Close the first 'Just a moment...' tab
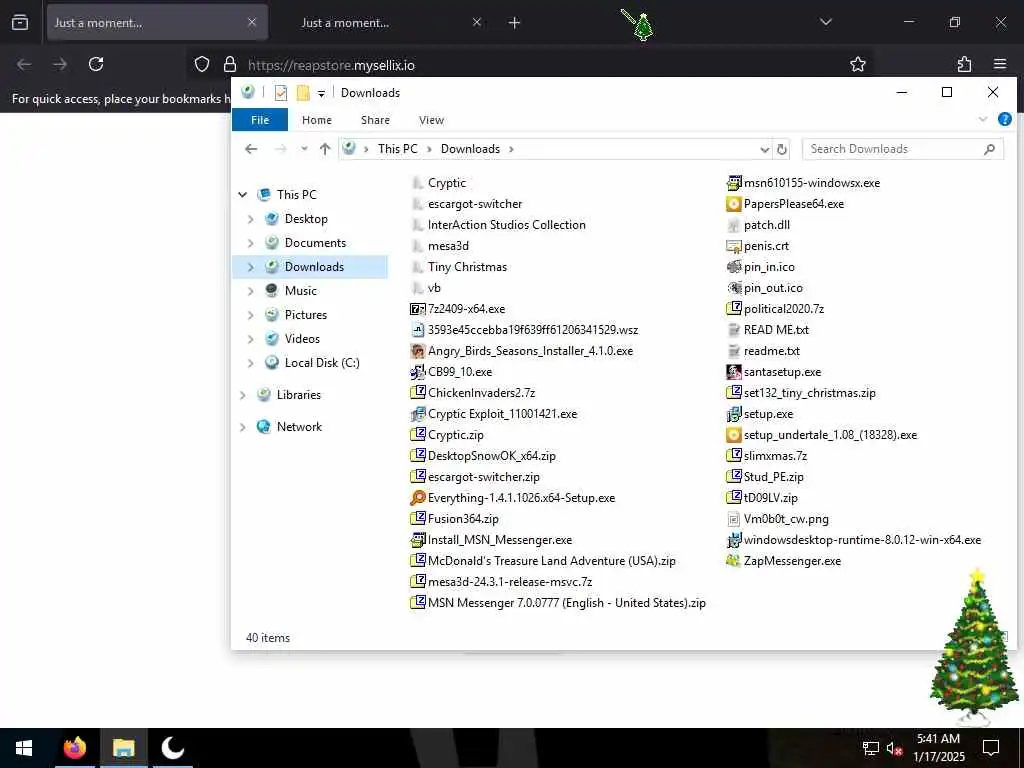 coord(252,22)
